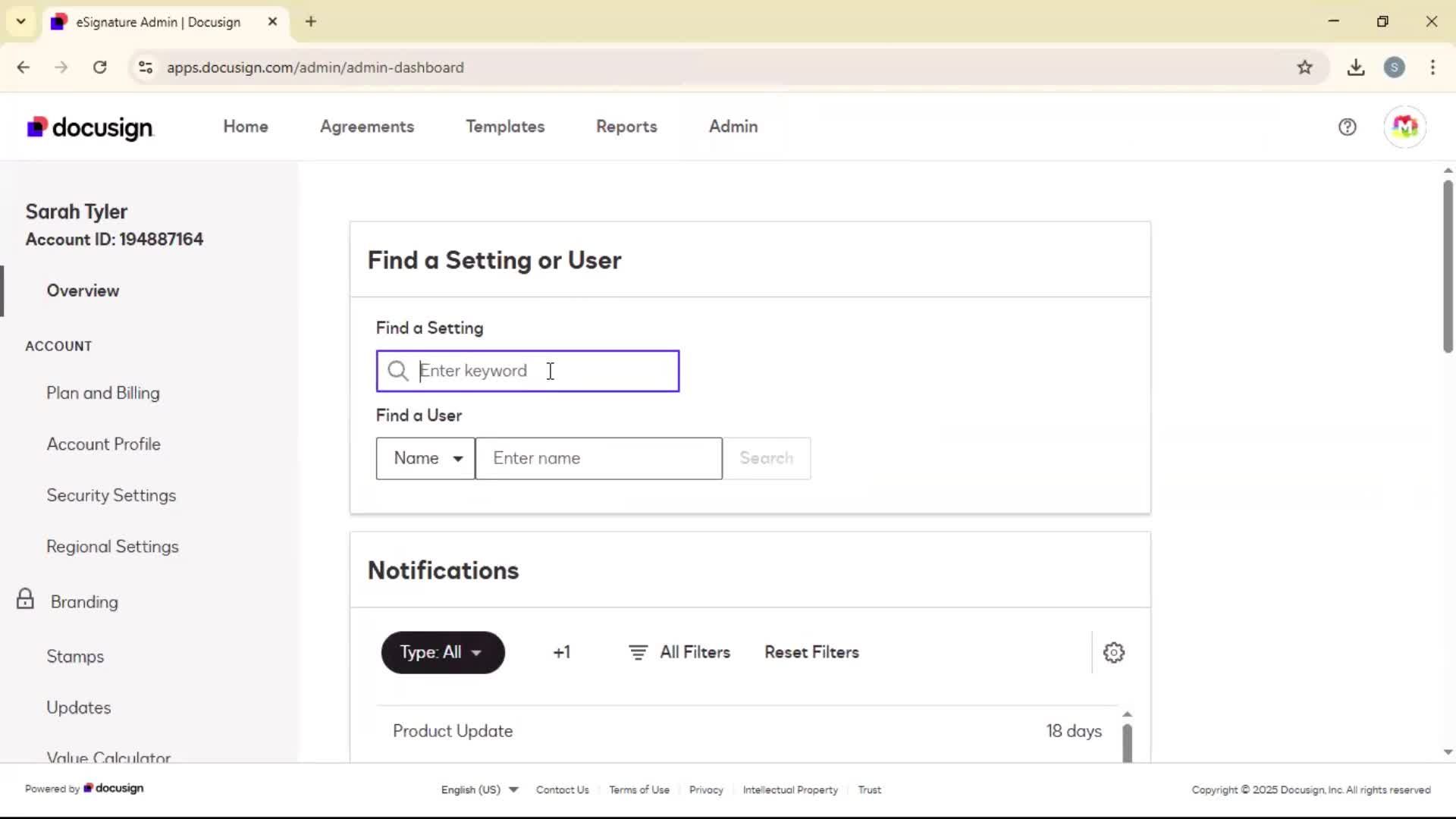Viewport: 1456px width, 819px height.
Task: Click the Docusign logo
Action: (x=90, y=127)
